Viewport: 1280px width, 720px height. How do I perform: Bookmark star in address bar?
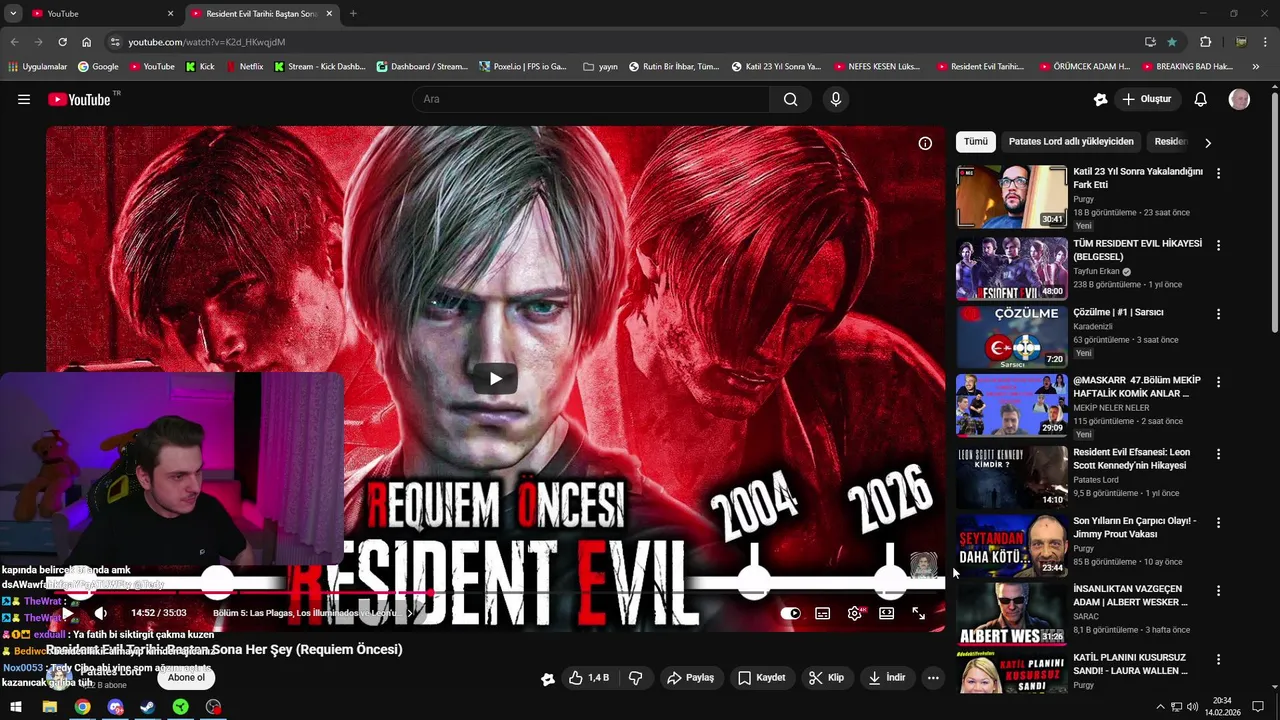tap(1172, 42)
